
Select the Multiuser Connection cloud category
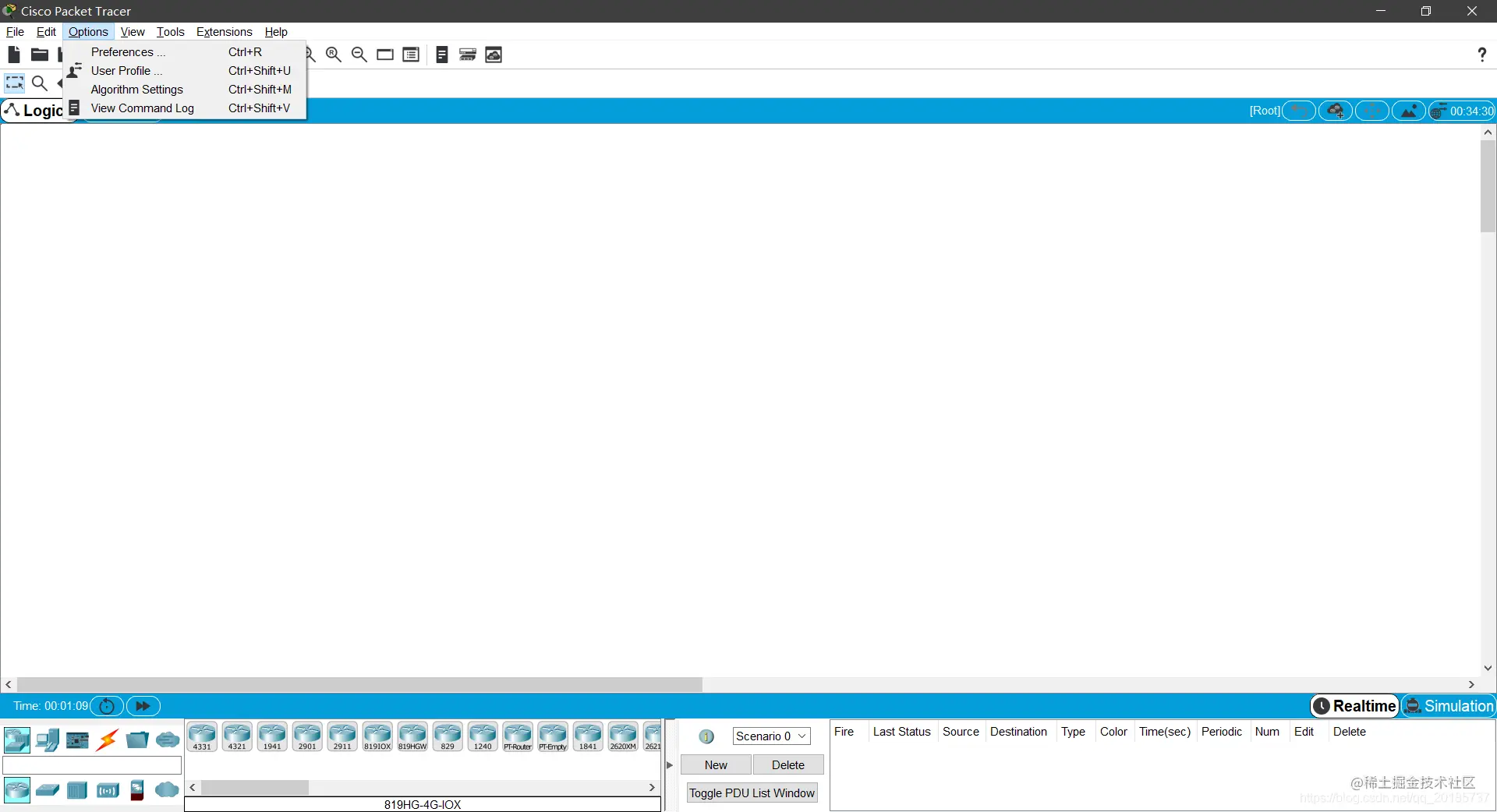point(168,740)
